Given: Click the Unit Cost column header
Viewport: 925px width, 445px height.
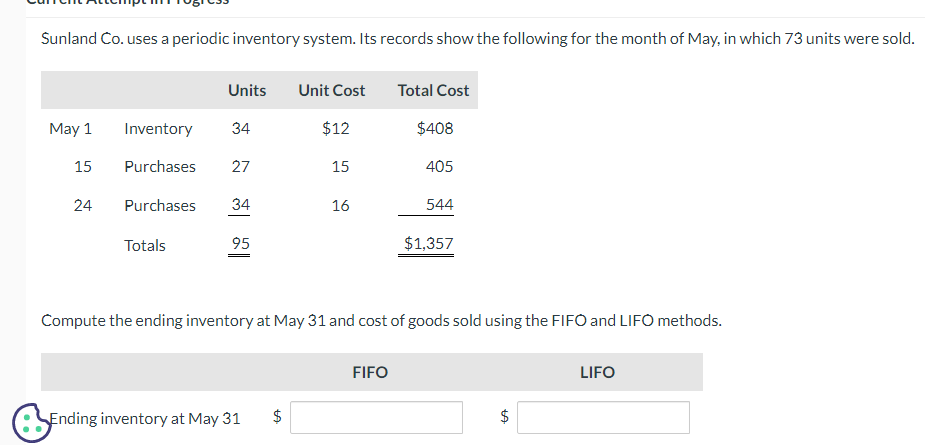Looking at the screenshot, I should pyautogui.click(x=332, y=90).
